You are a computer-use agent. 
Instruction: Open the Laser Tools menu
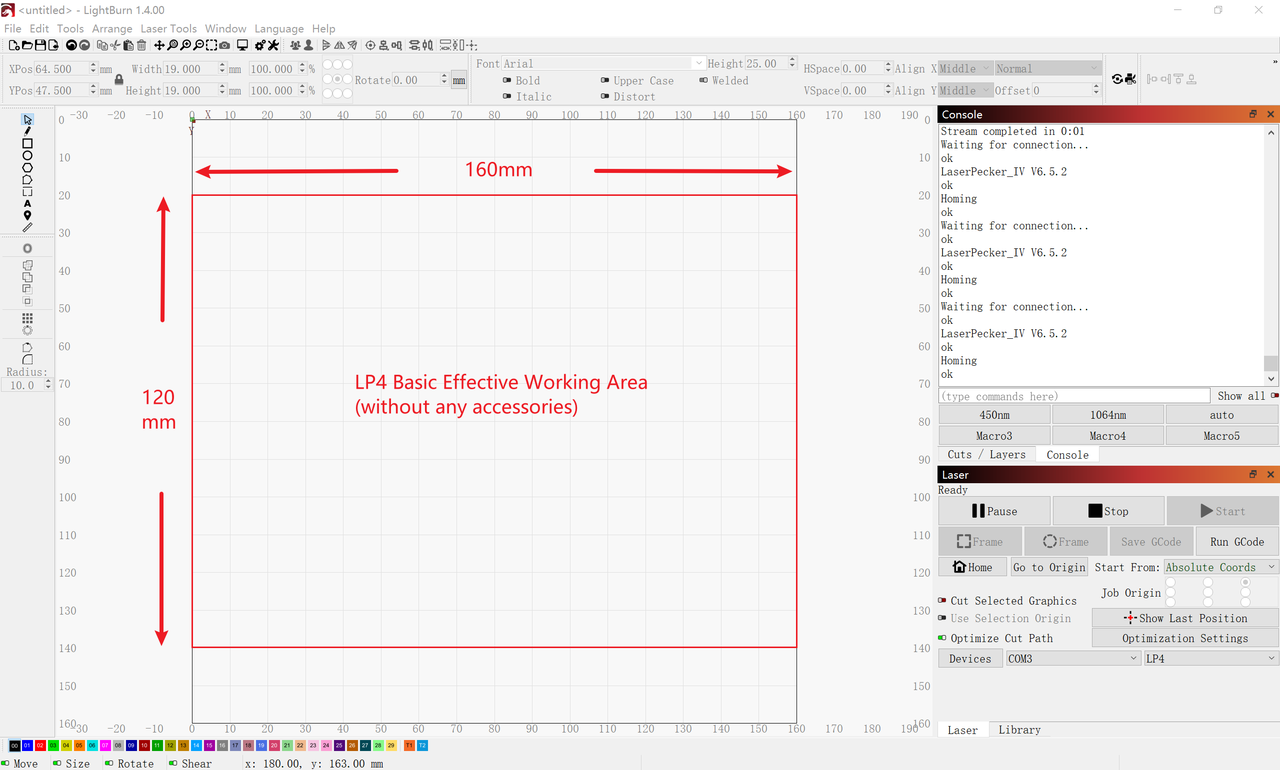pyautogui.click(x=169, y=29)
